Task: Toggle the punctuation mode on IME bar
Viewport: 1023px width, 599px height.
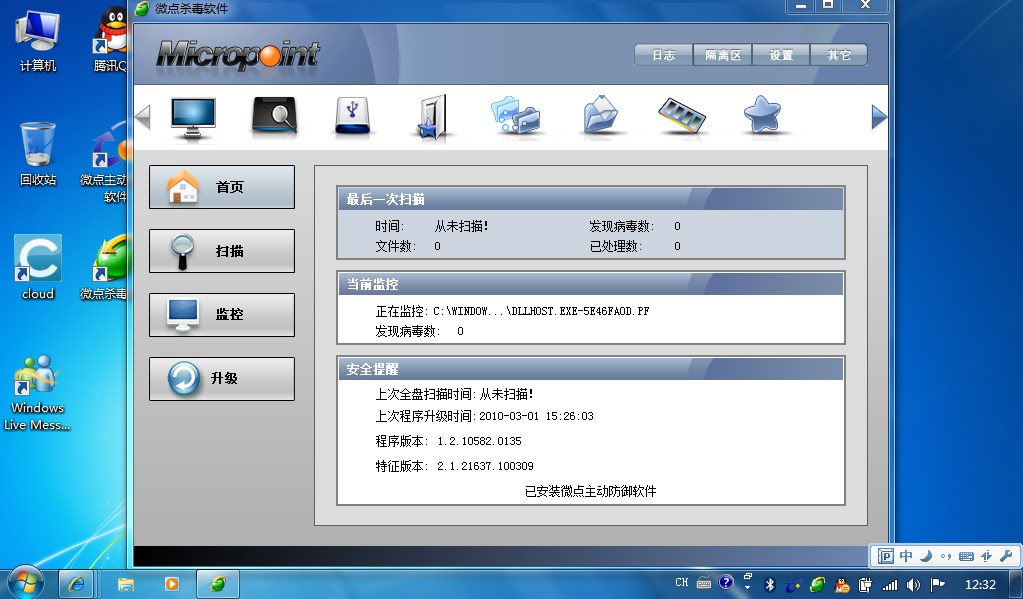Action: 945,557
